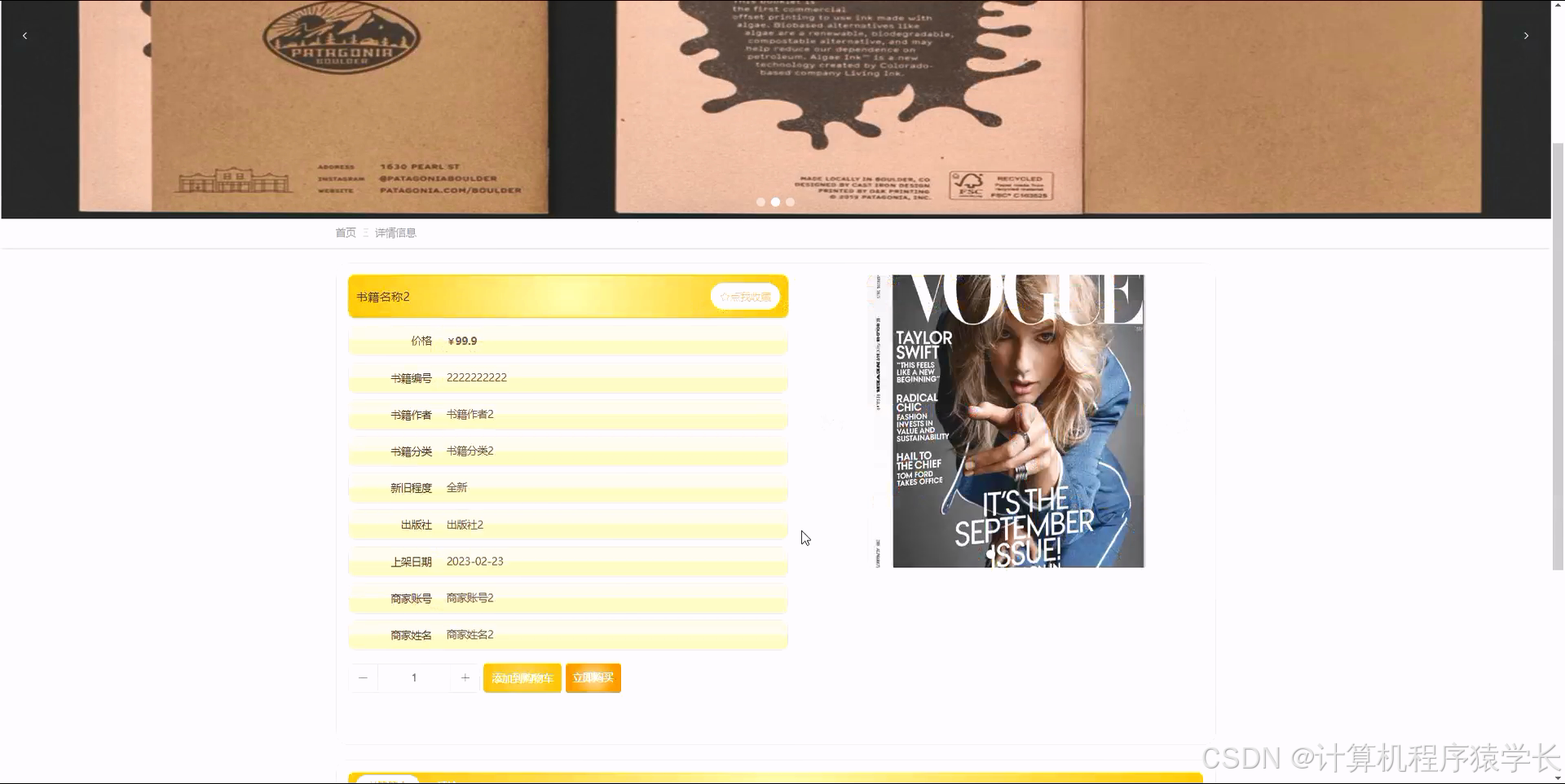Select the second carousel indicator dot
The width and height of the screenshot is (1565, 784).
click(775, 202)
